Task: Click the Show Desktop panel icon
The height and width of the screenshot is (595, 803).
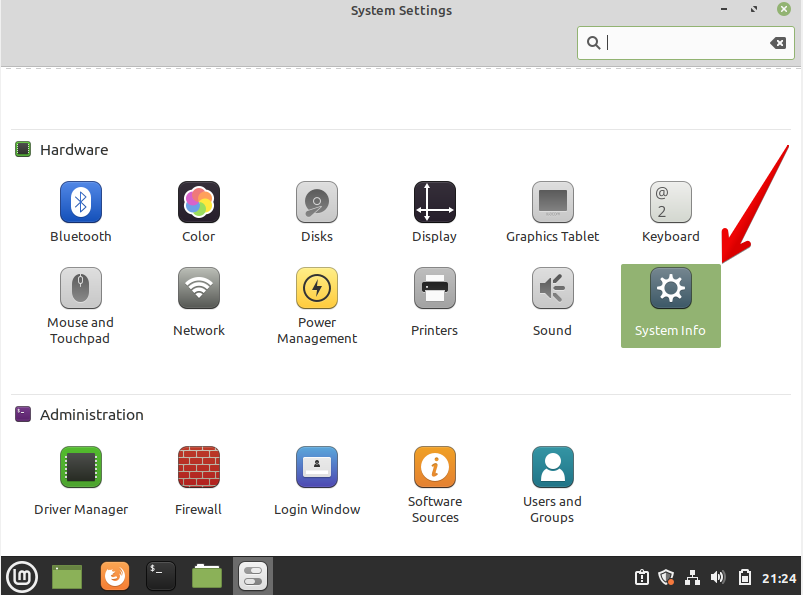Action: (67, 577)
